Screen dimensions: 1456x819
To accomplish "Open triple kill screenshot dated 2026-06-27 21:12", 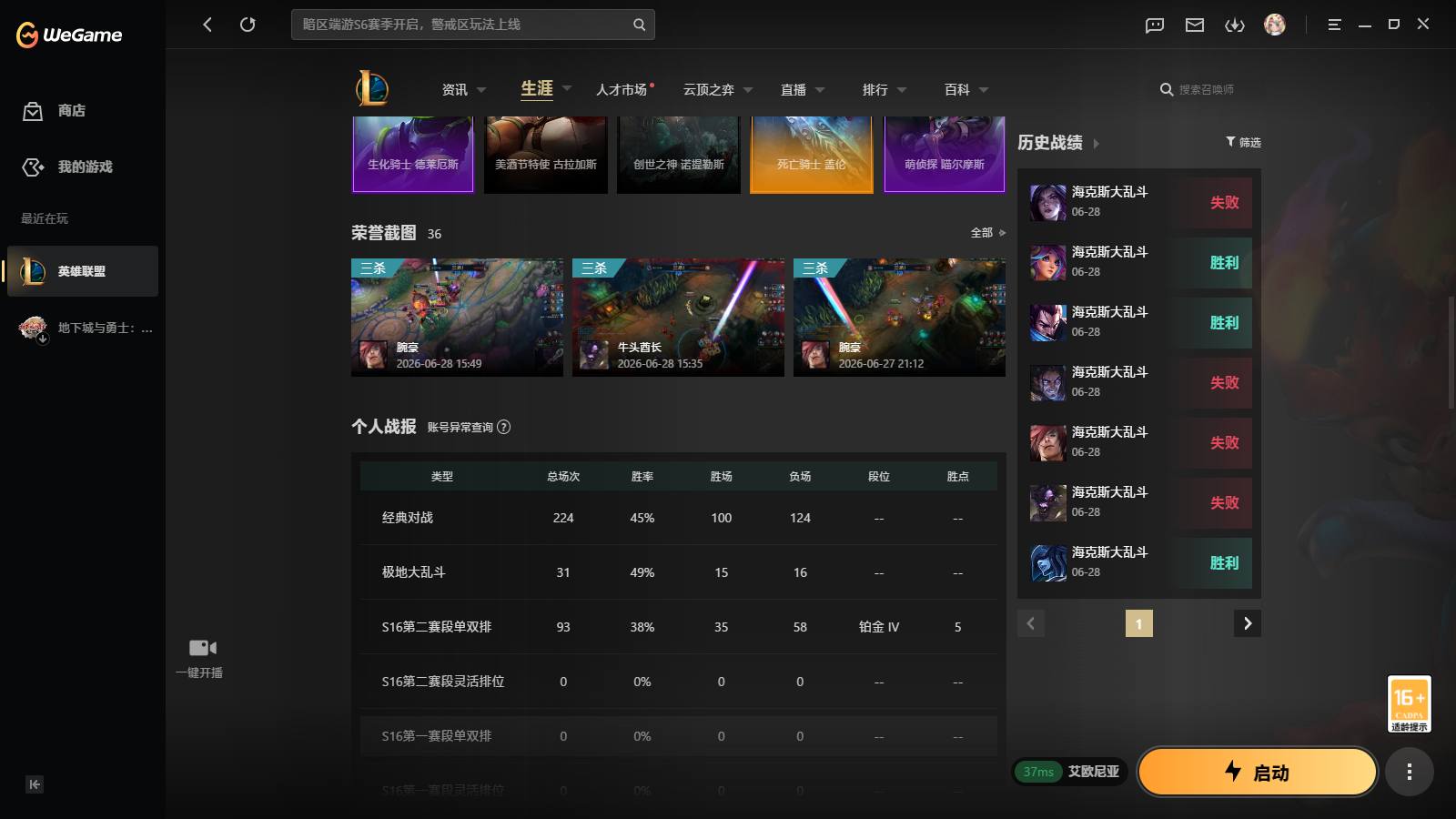I will 899,318.
